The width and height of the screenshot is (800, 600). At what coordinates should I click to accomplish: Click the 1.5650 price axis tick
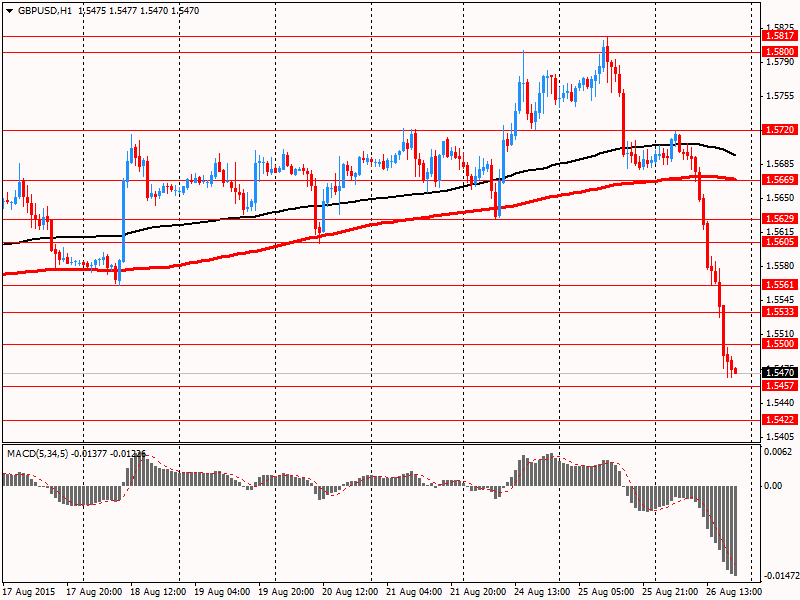[x=780, y=197]
